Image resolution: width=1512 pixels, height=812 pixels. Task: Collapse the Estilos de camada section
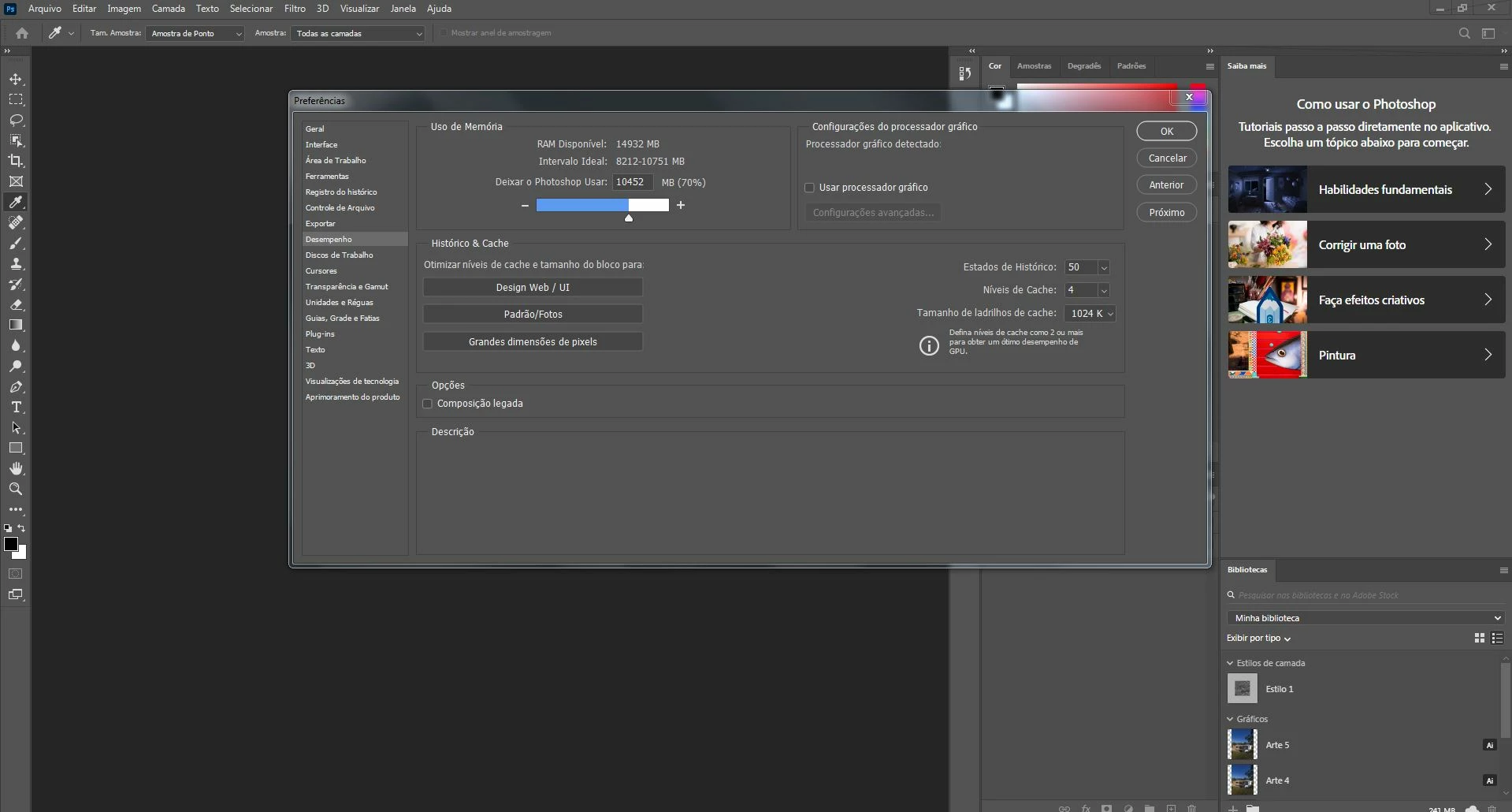click(x=1230, y=663)
